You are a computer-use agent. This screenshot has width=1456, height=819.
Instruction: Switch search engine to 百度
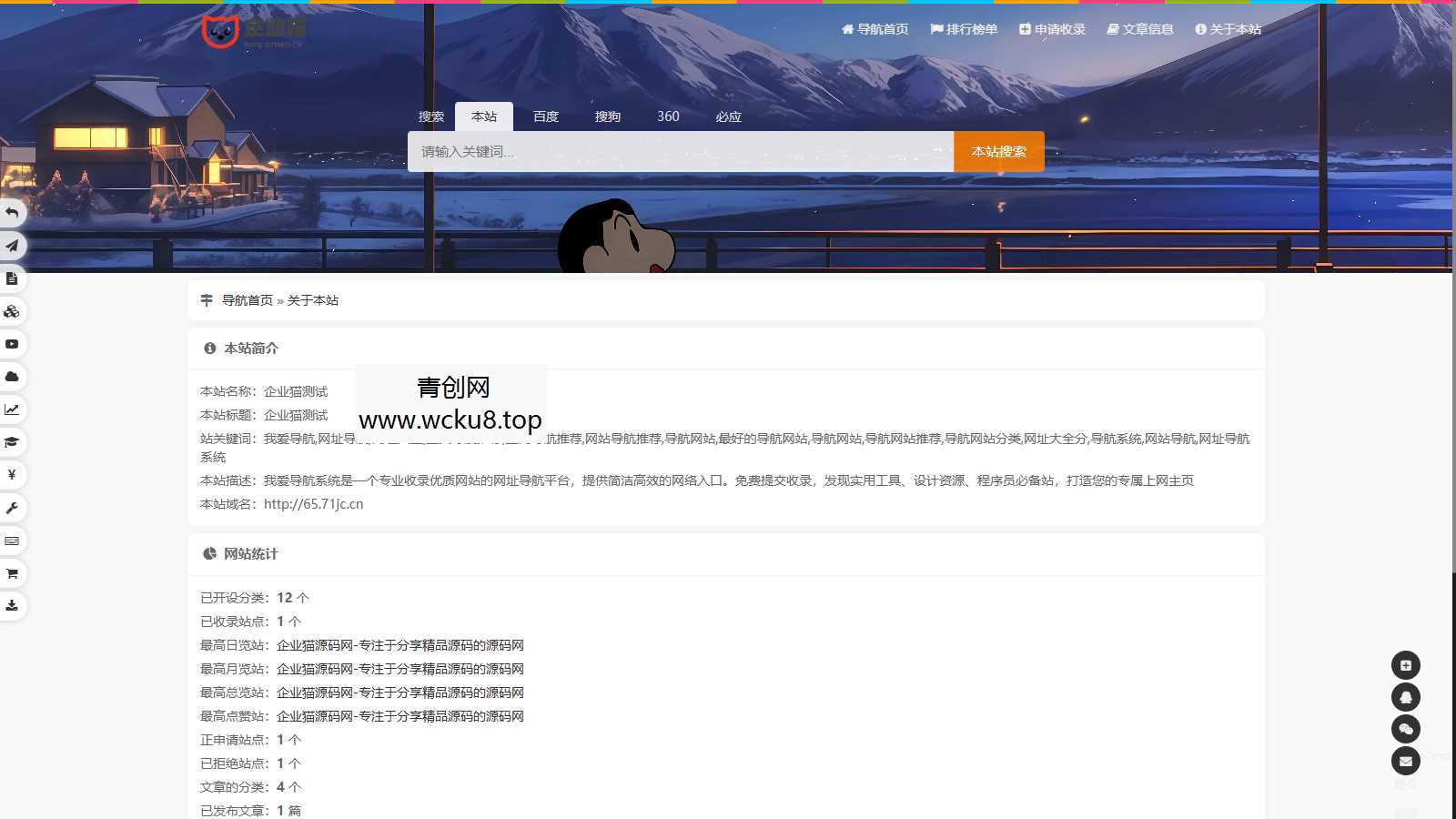[545, 116]
